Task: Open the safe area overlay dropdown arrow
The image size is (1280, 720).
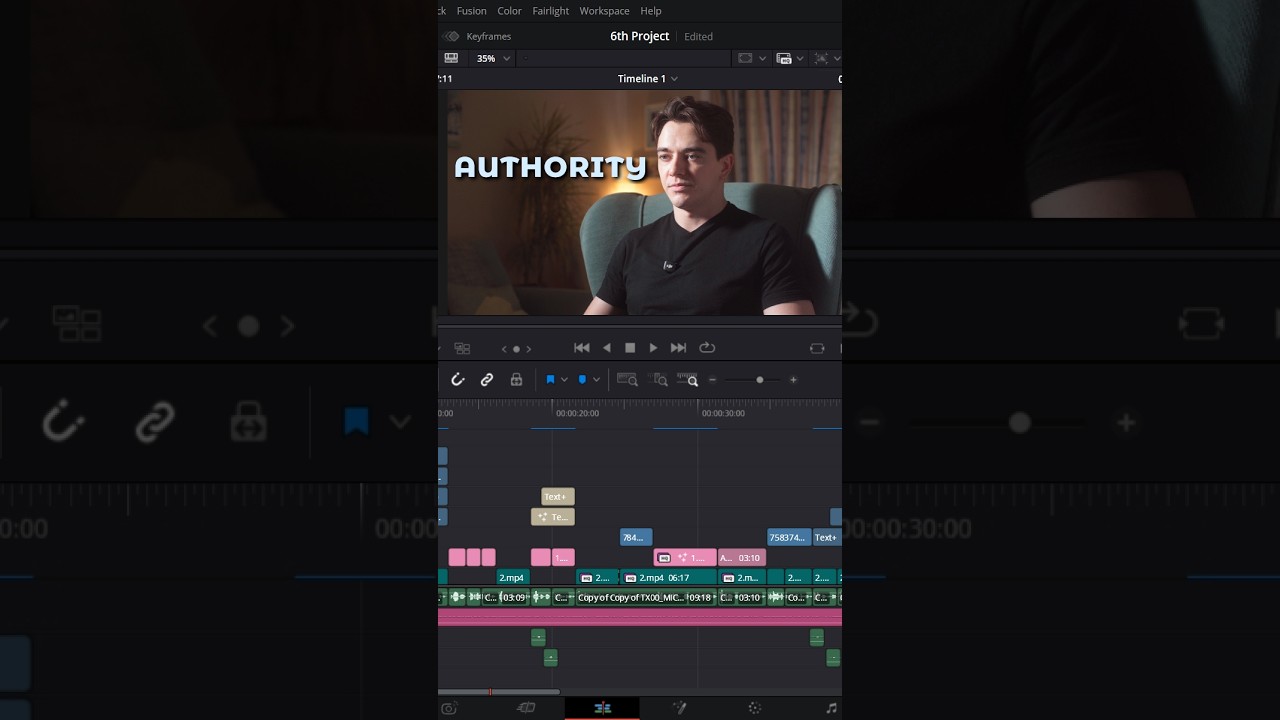Action: (763, 58)
